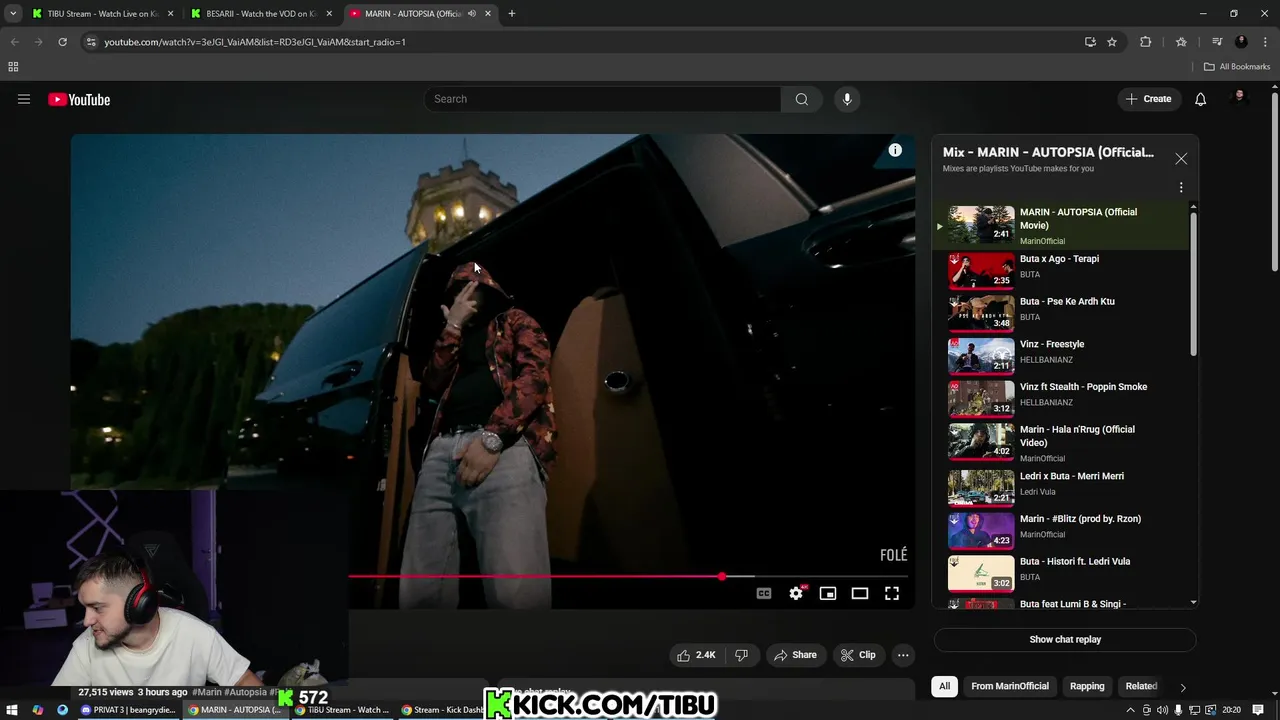This screenshot has width=1280, height=720.
Task: Focus the YouTube search field
Action: [x=603, y=99]
